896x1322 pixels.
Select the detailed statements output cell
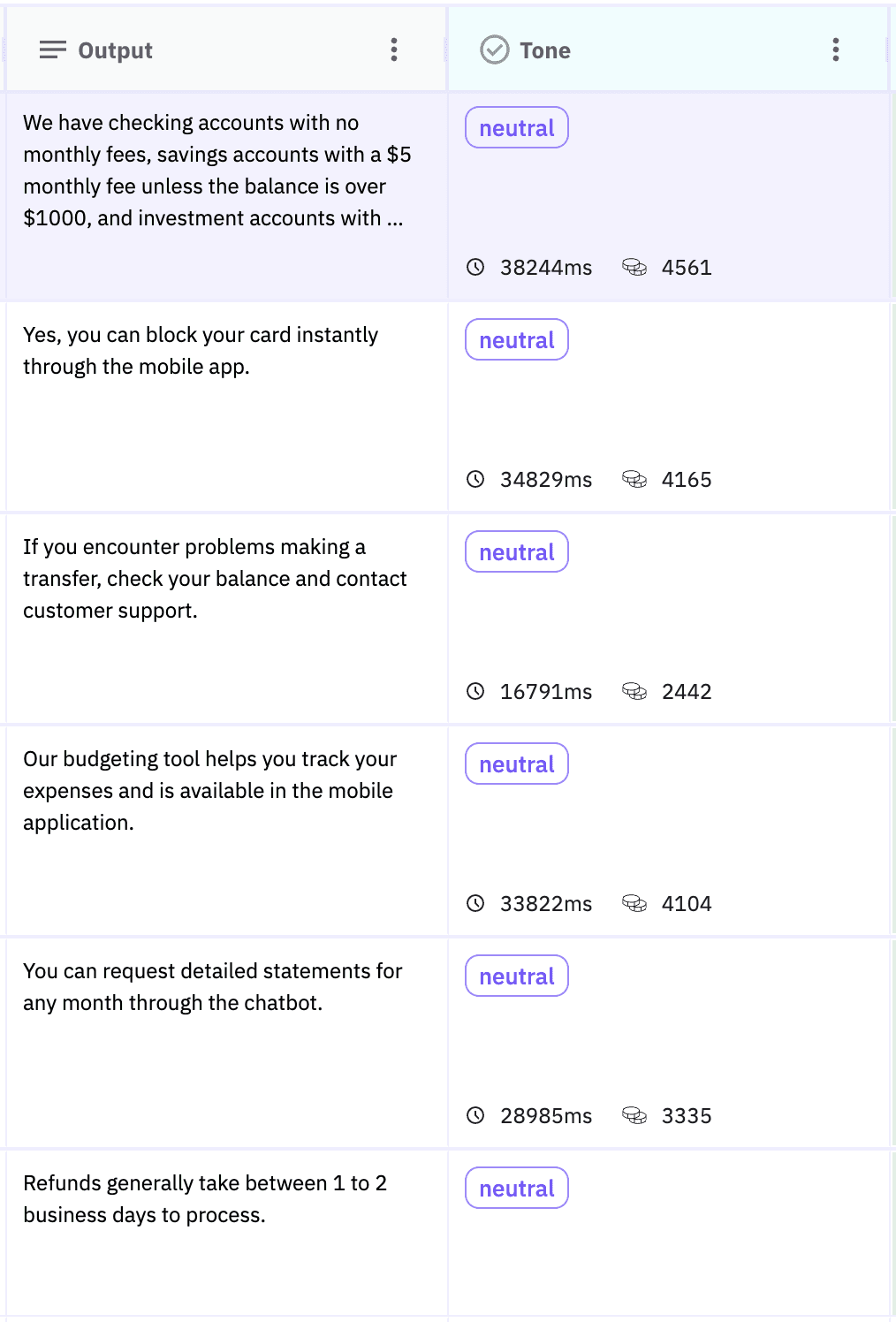[x=226, y=1043]
